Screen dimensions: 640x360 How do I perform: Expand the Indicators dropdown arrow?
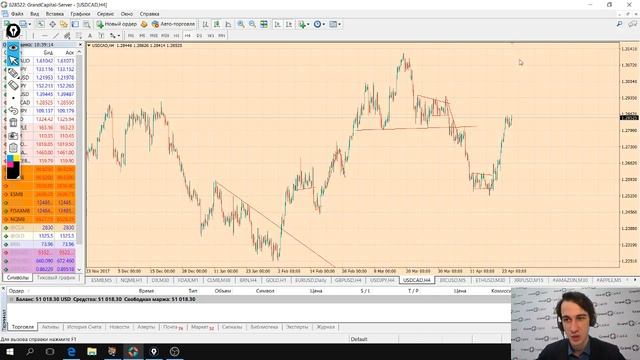pyautogui.click(x=308, y=24)
